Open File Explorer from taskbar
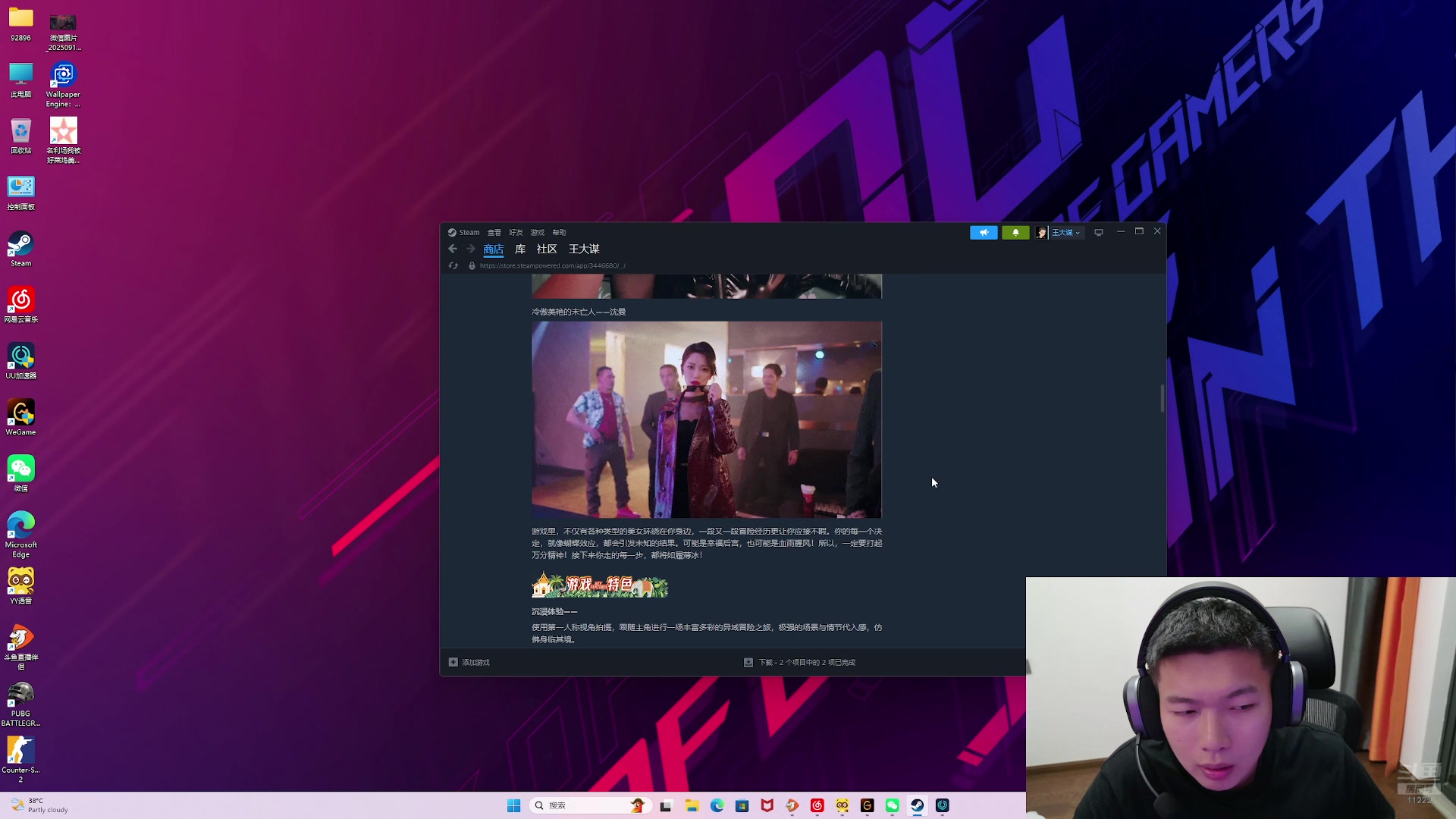This screenshot has height=819, width=1456. pyautogui.click(x=692, y=805)
